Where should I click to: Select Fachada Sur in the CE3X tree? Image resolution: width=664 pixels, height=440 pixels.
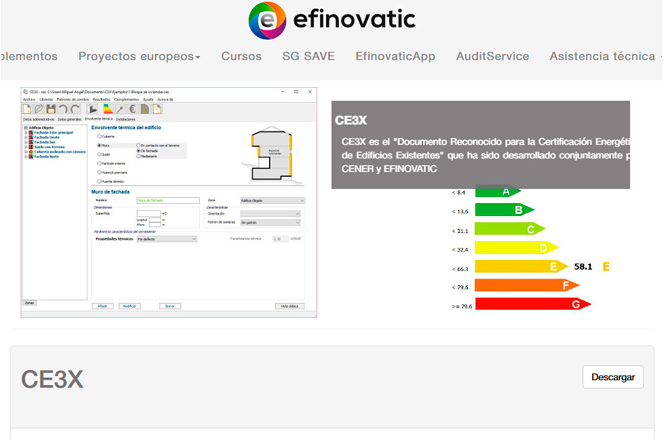click(x=45, y=142)
